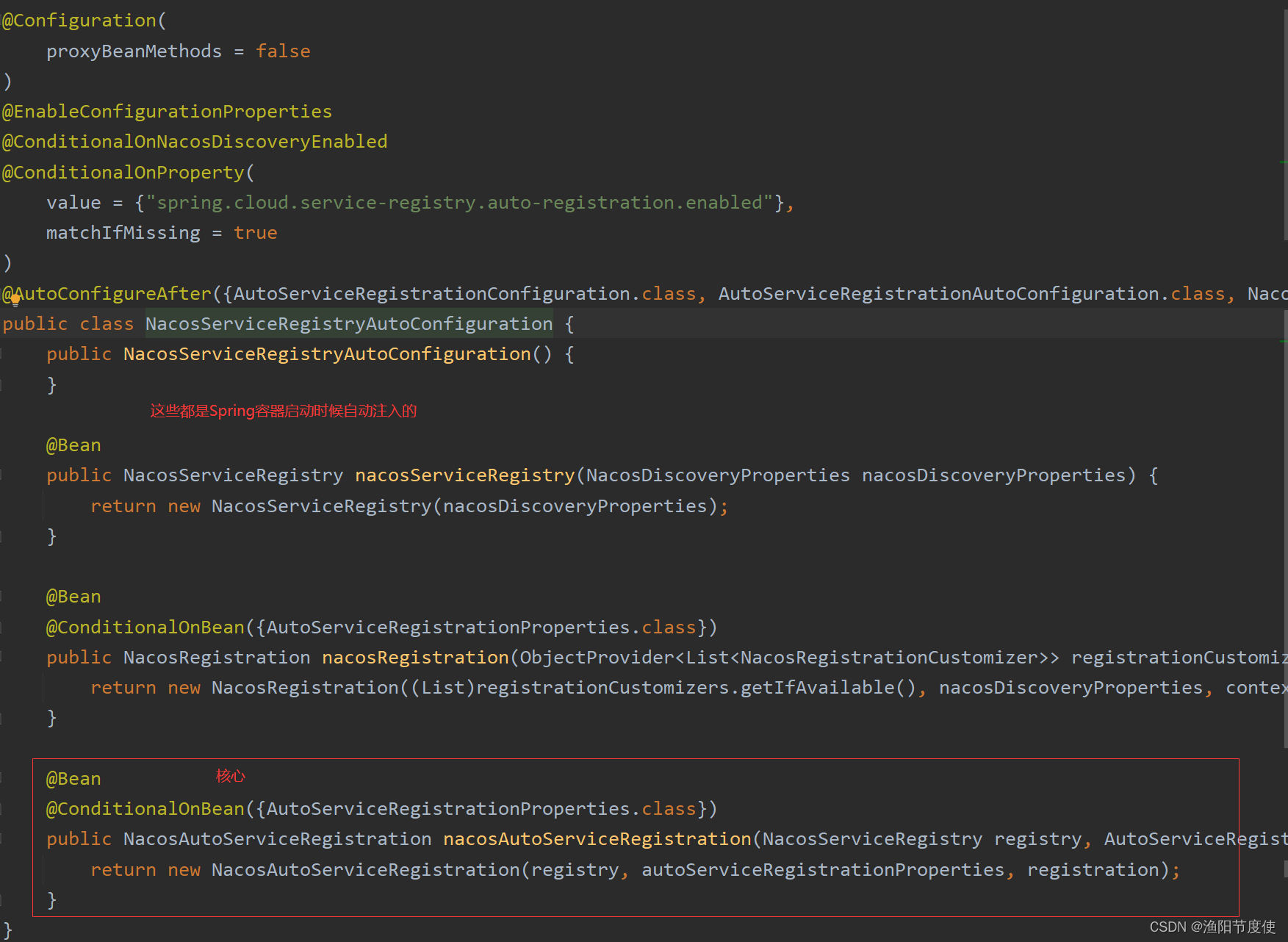The width and height of the screenshot is (1288, 942).
Task: Click the spring.cloud.service-registry.auto-registration.enabled string
Action: (x=459, y=203)
